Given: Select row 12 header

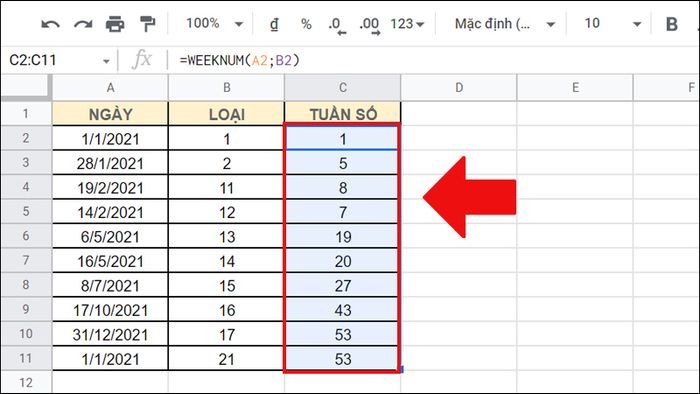Looking at the screenshot, I should tap(26, 382).
